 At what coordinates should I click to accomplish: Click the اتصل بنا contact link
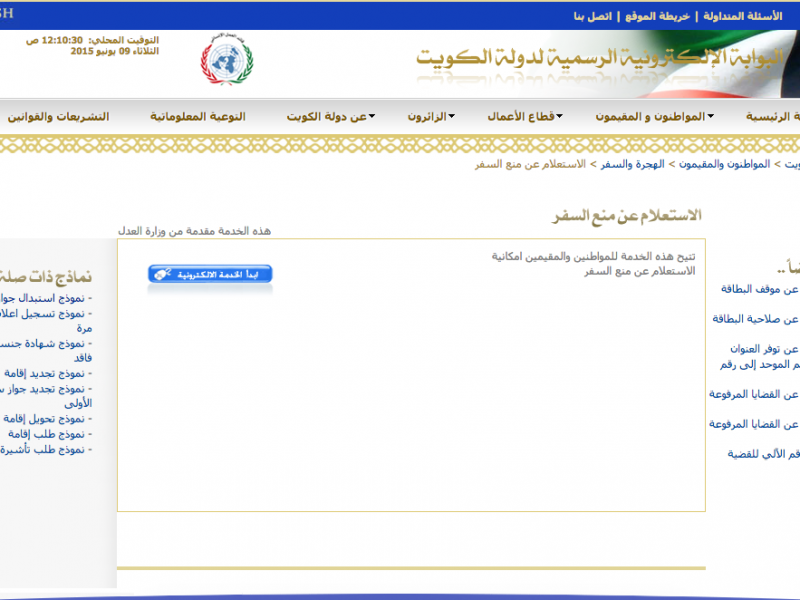pos(592,16)
